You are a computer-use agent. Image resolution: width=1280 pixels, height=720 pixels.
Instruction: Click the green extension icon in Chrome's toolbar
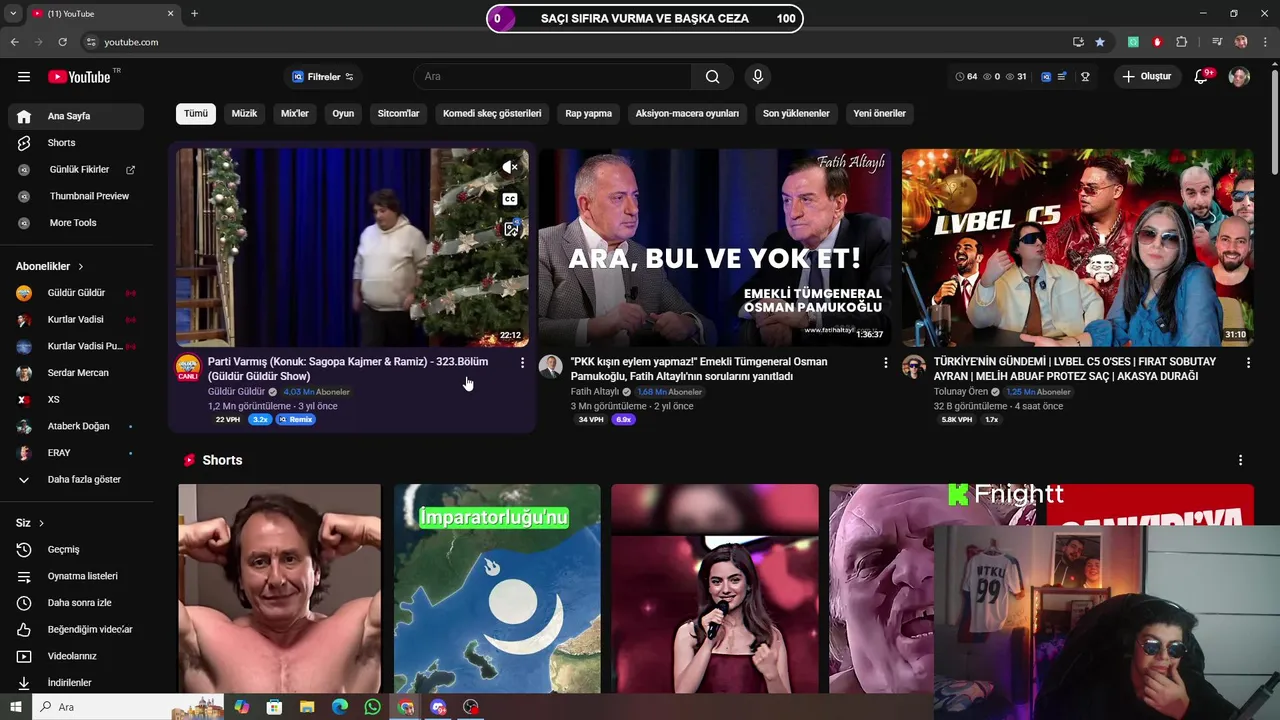pos(1133,42)
